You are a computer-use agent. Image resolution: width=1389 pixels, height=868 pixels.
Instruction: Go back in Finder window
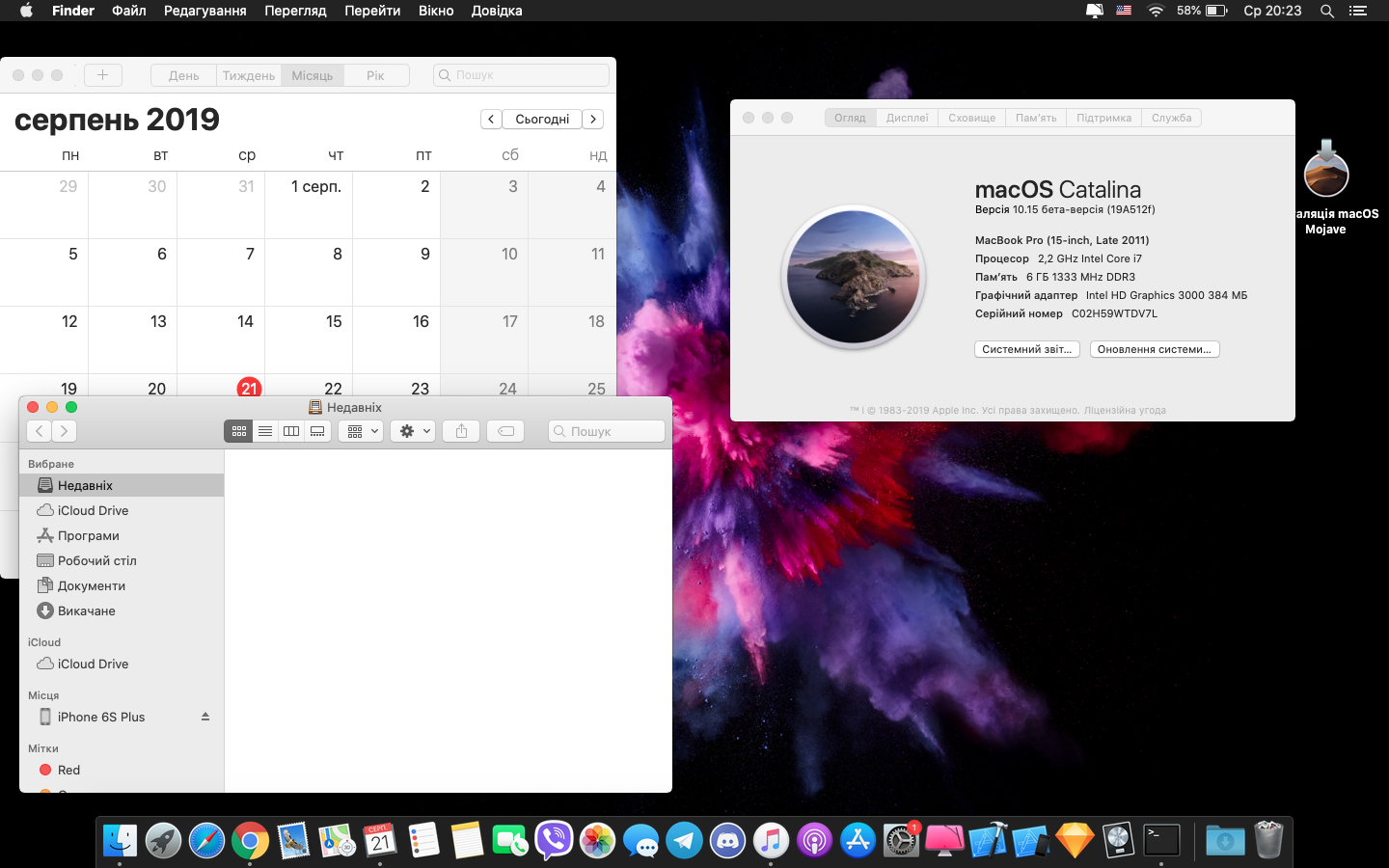40,431
